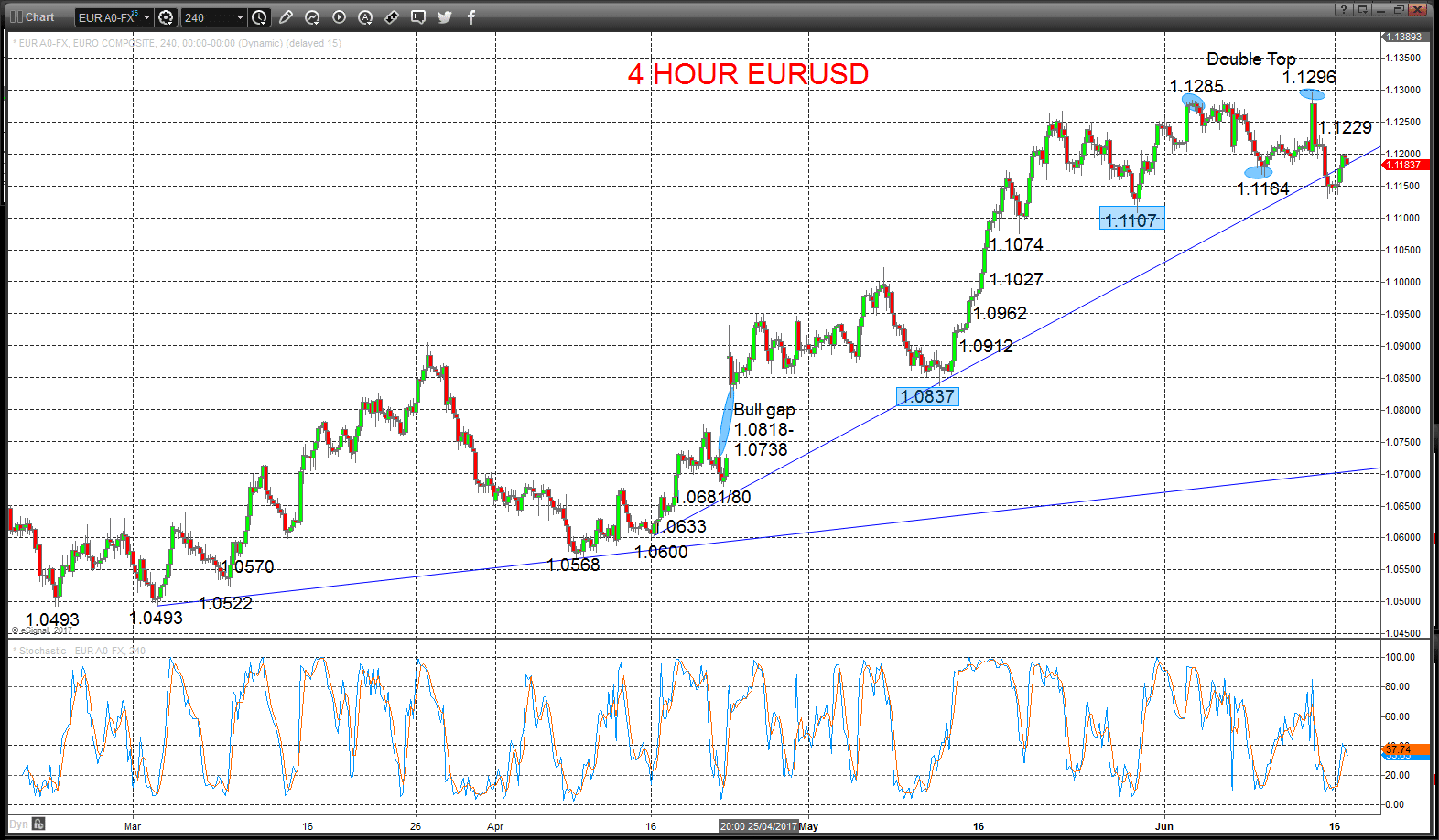
Task: Toggle the lock icon beside Dyn
Action: click(x=38, y=824)
